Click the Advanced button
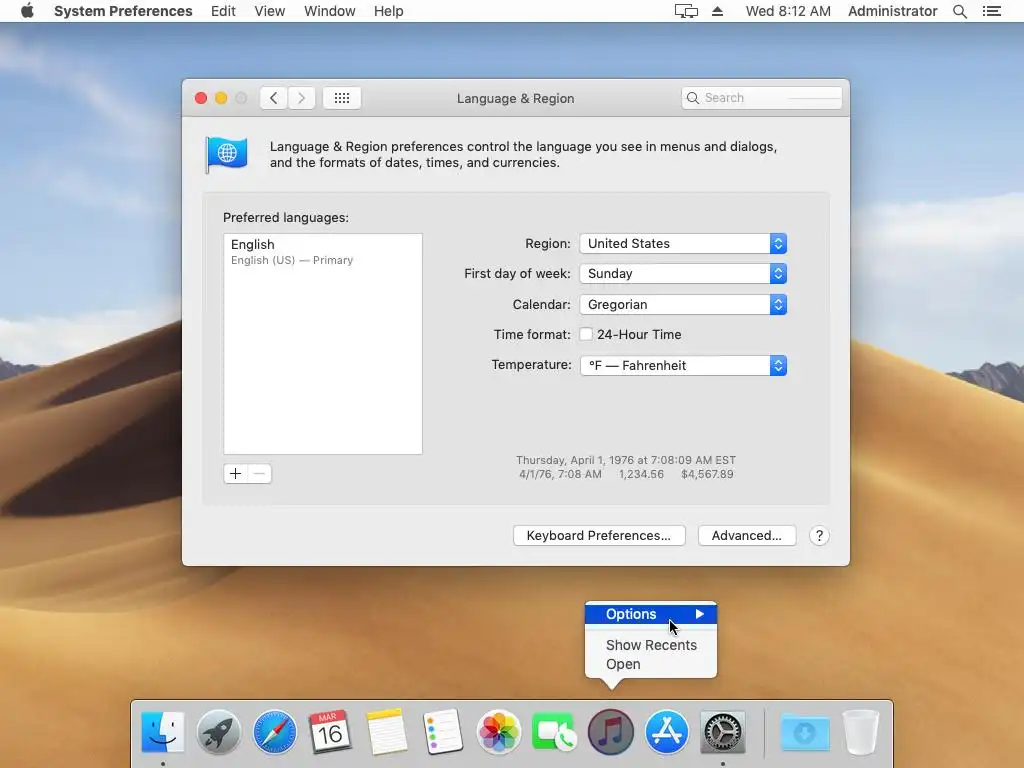Screen dimensions: 1024x768 pyautogui.click(x=746, y=536)
